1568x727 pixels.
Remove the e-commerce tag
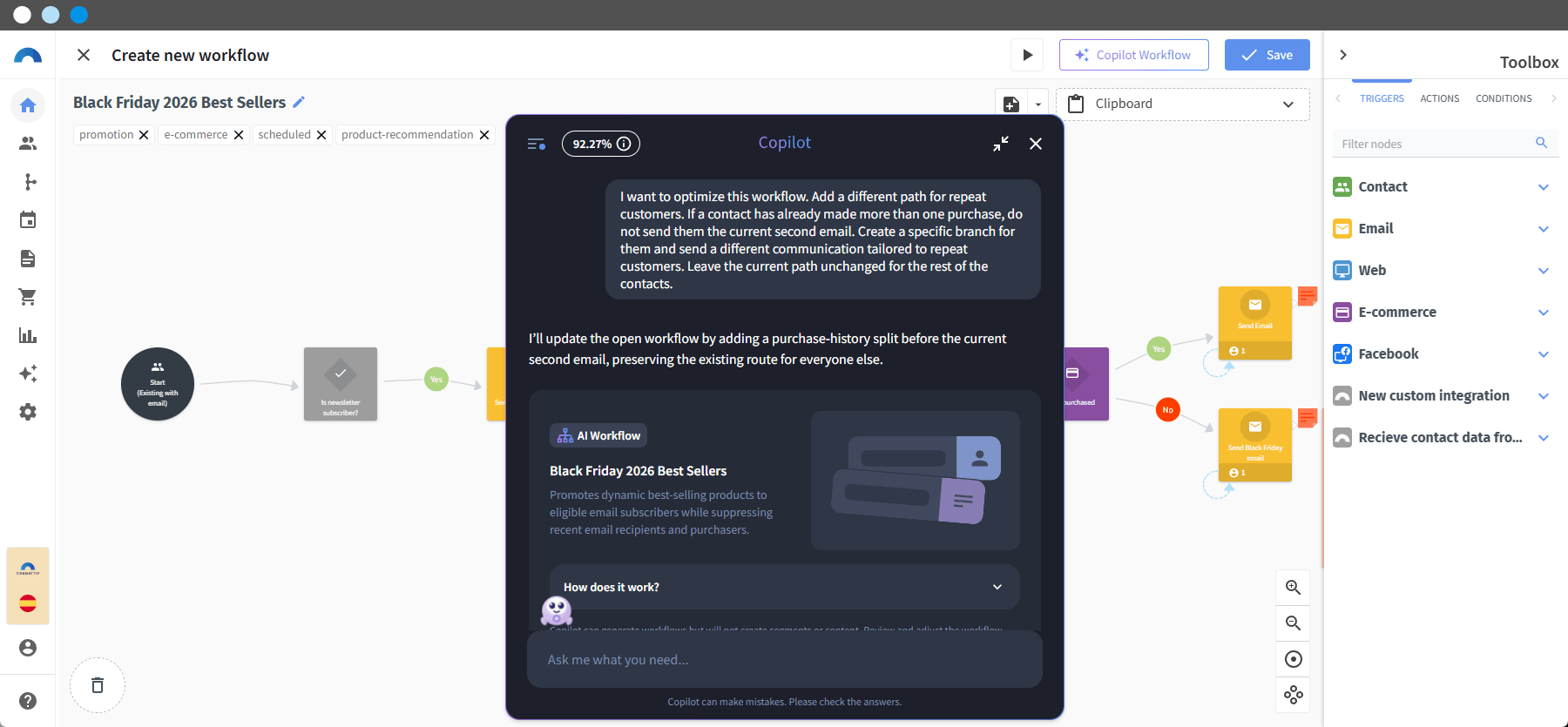pos(239,135)
